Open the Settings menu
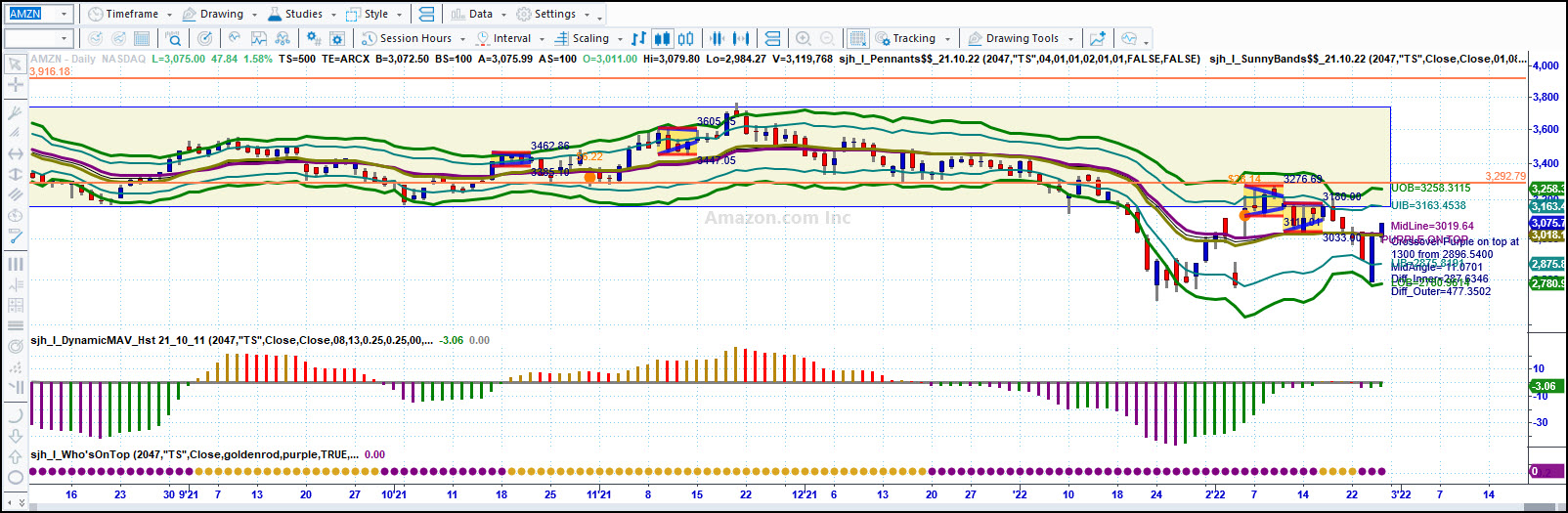 click(x=546, y=14)
